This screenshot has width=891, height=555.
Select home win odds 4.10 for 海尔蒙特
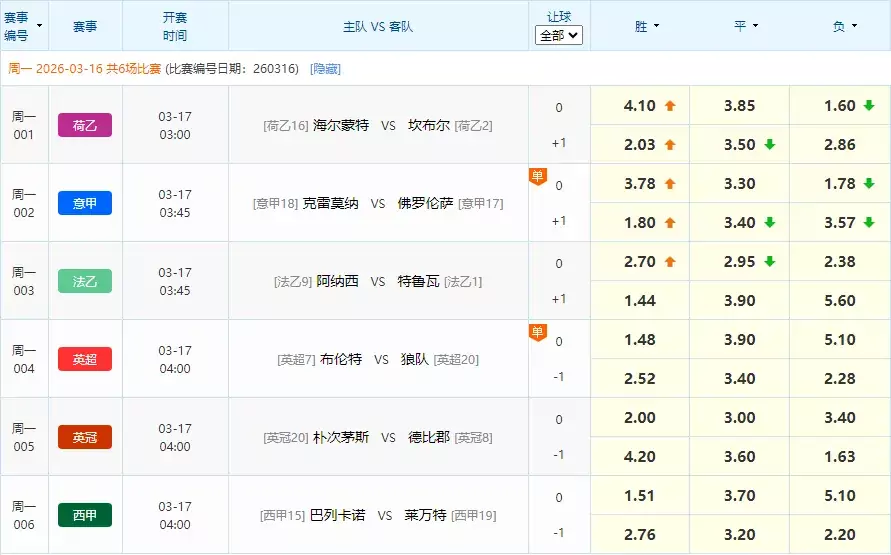[x=640, y=106]
